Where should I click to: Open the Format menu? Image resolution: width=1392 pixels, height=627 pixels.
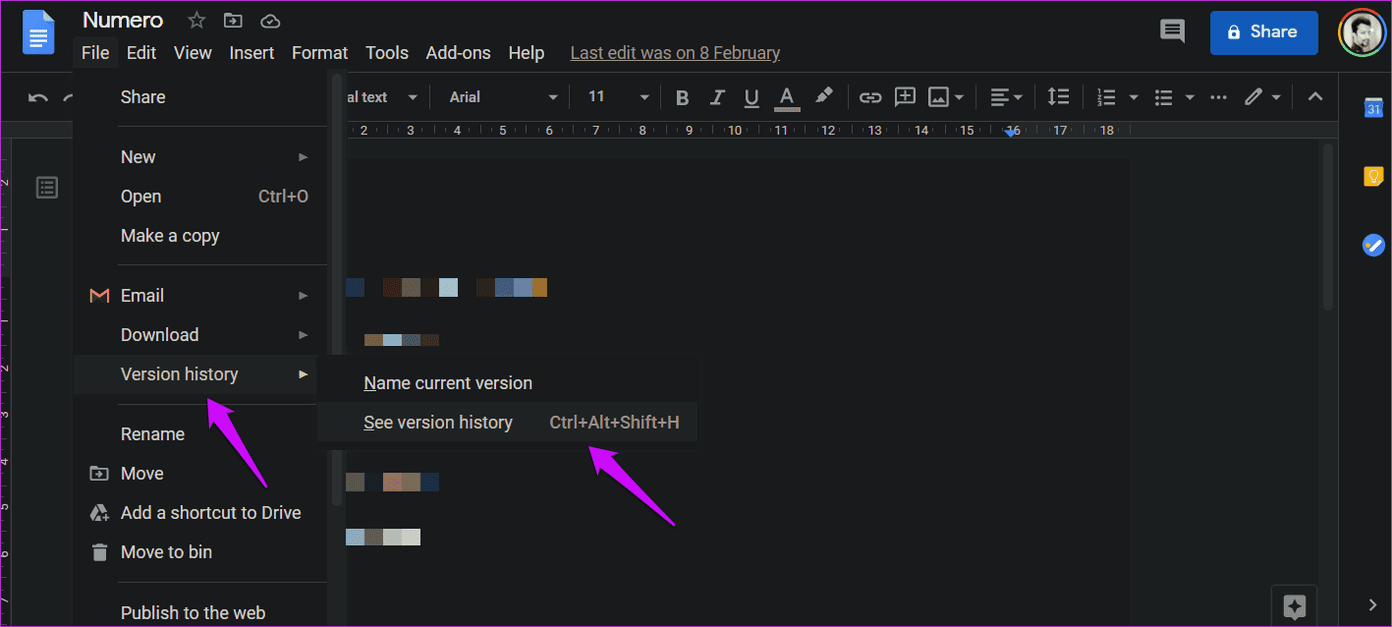click(320, 53)
